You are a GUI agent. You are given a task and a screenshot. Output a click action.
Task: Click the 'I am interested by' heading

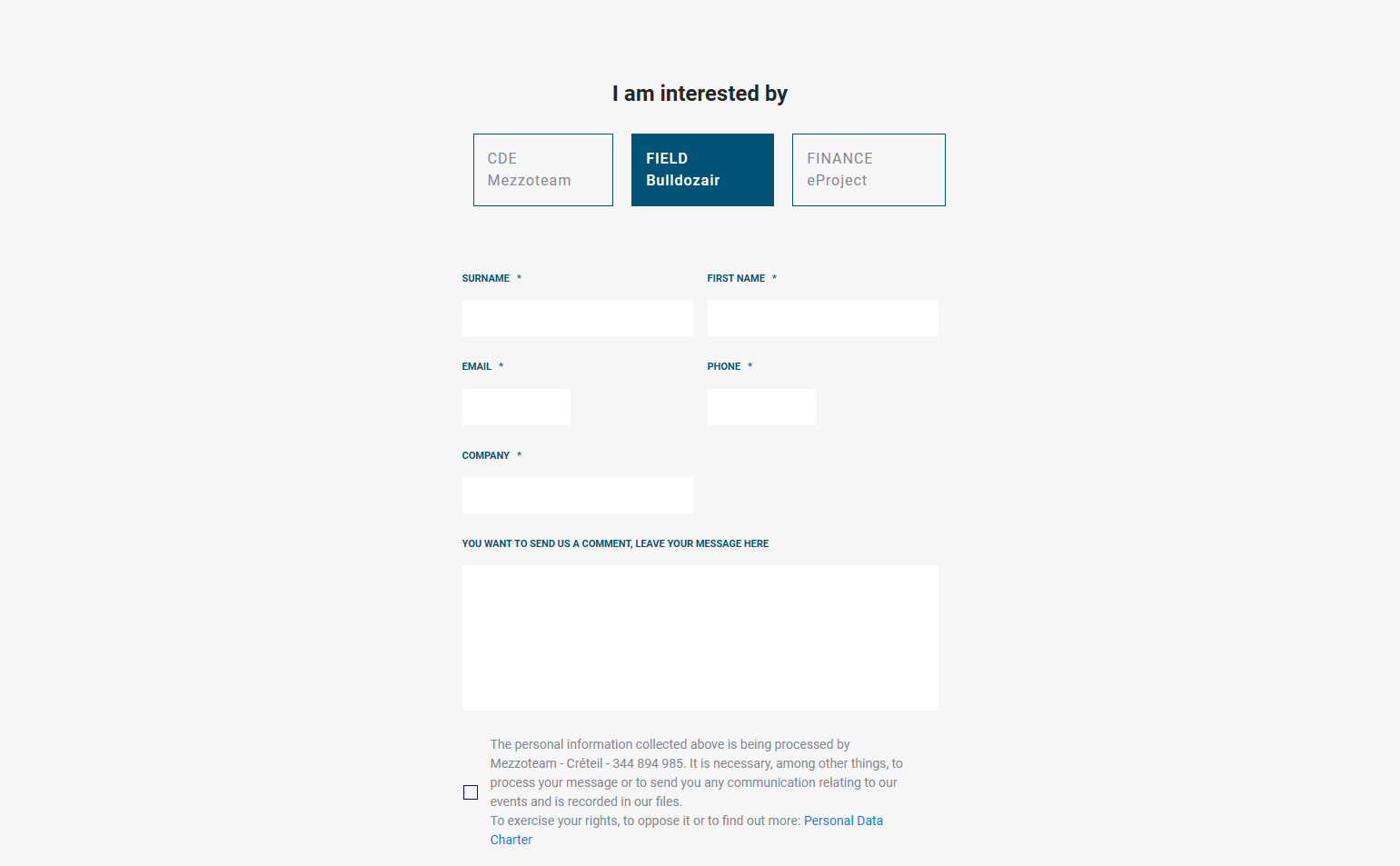[700, 94]
